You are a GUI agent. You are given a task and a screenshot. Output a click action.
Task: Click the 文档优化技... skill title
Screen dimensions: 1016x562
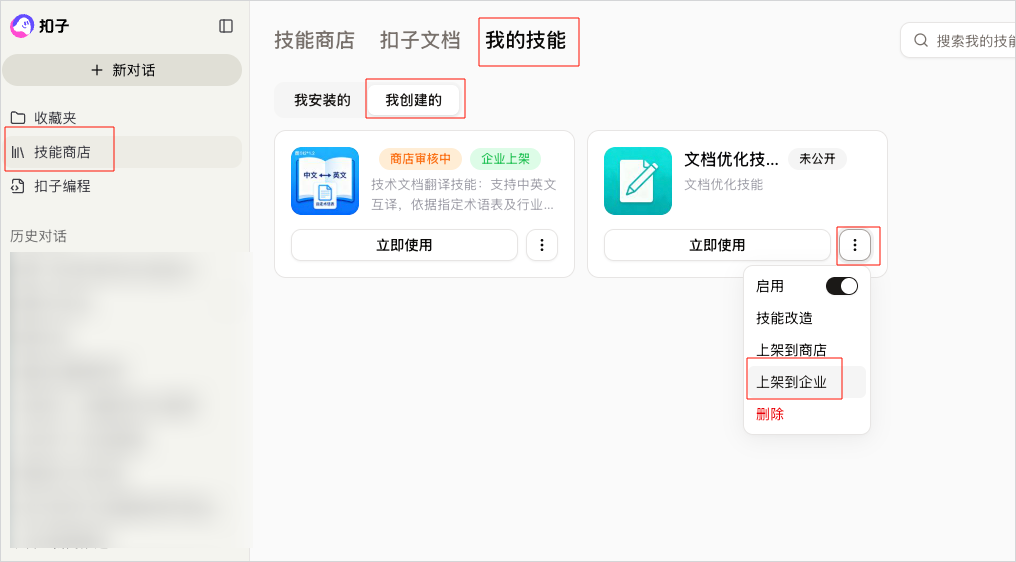(732, 159)
